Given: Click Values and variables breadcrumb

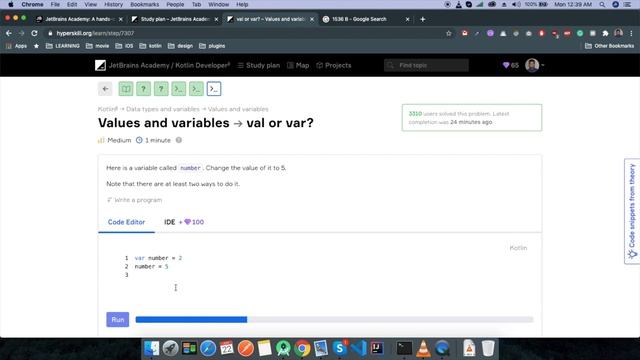Looking at the screenshot, I should tap(238, 109).
